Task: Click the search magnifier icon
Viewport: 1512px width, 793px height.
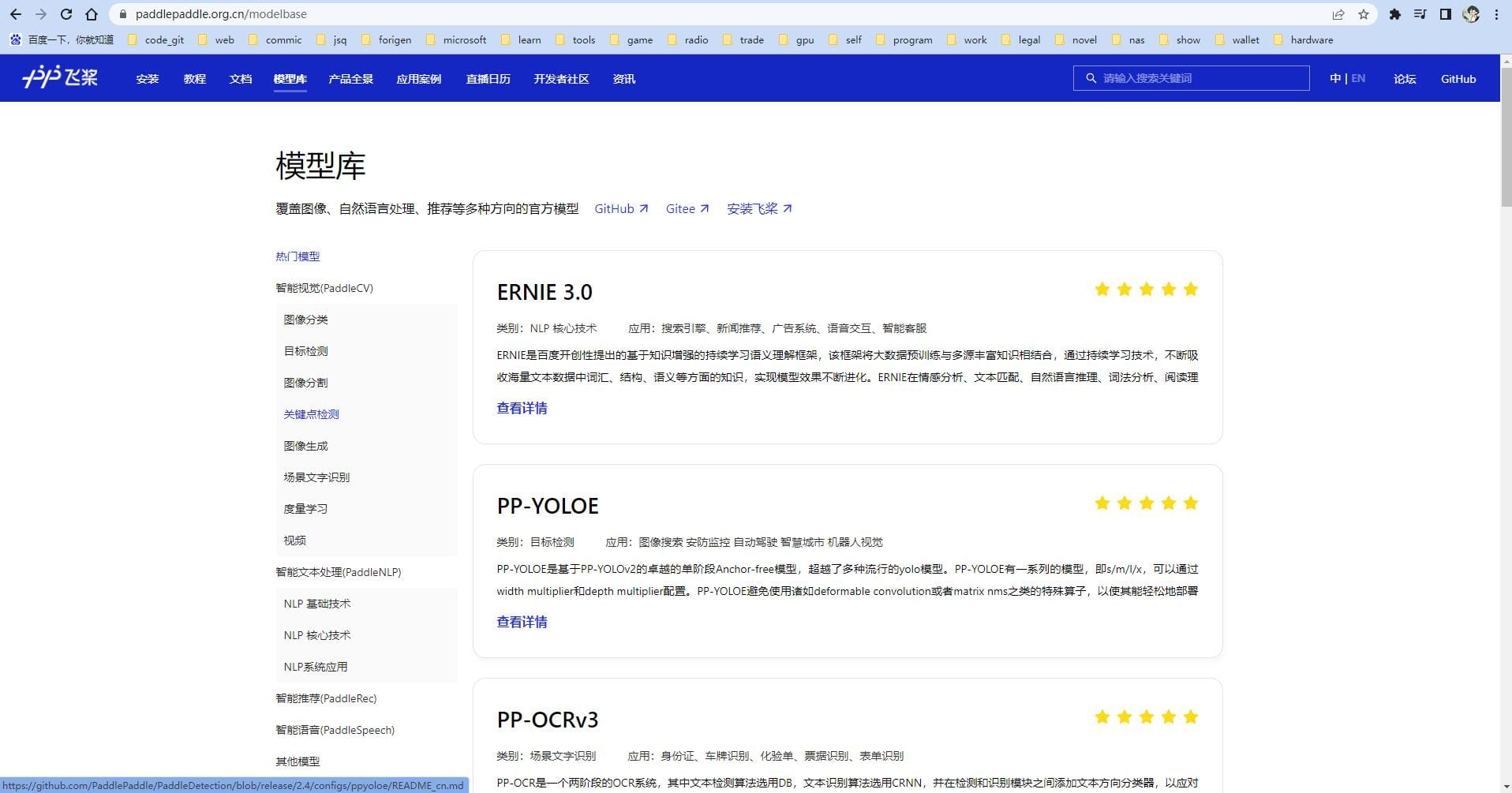Action: 1091,78
